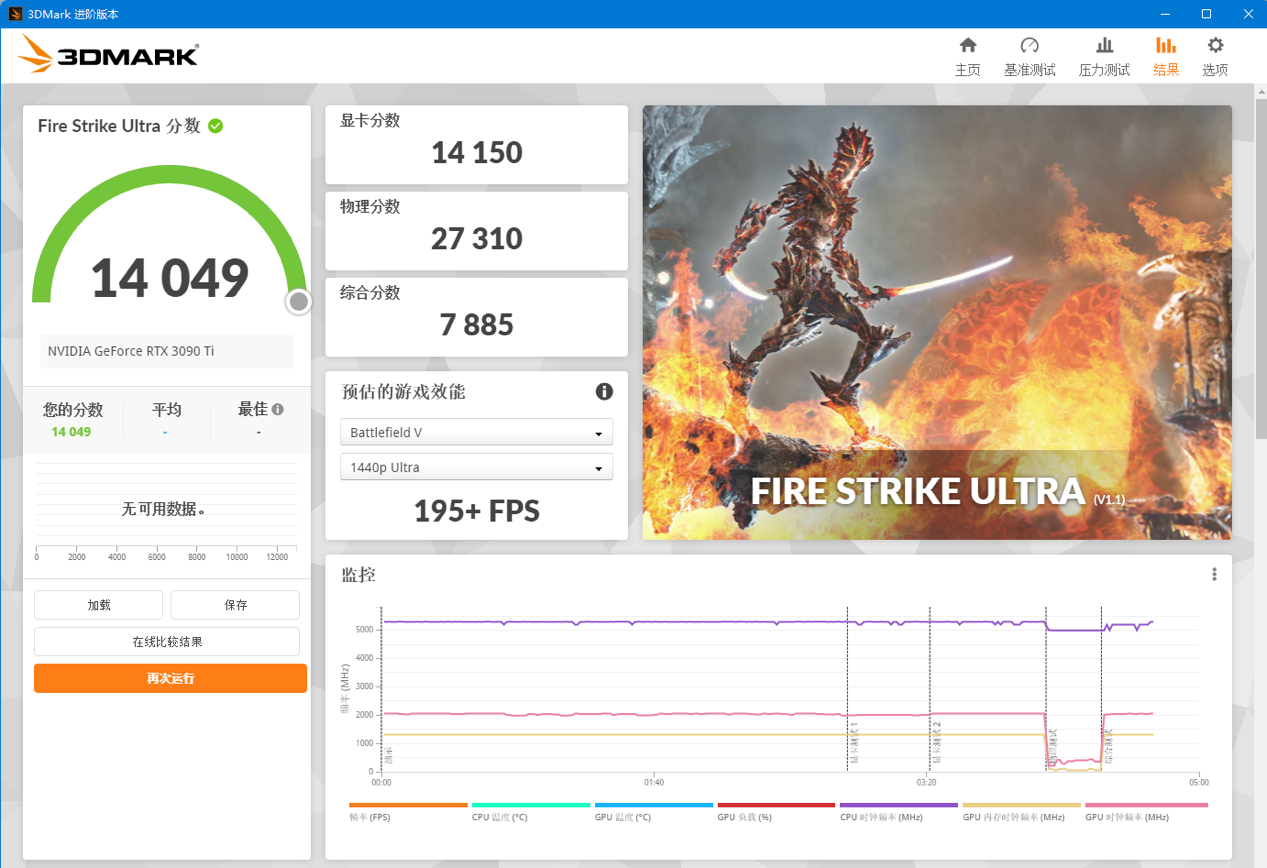Toggle the CPU 时钟频率 legend entry

tap(899, 811)
